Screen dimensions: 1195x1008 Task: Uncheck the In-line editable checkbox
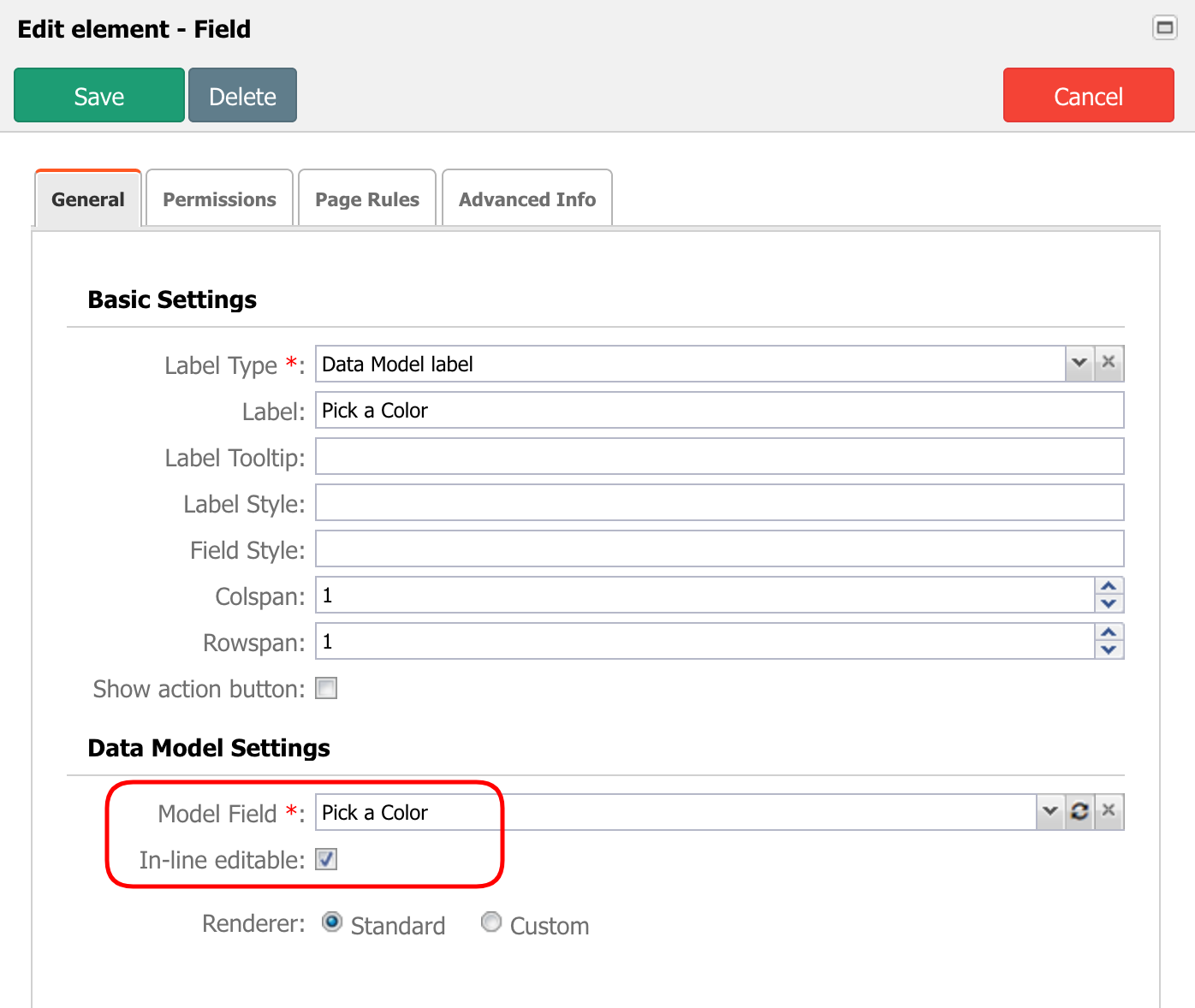pos(326,859)
